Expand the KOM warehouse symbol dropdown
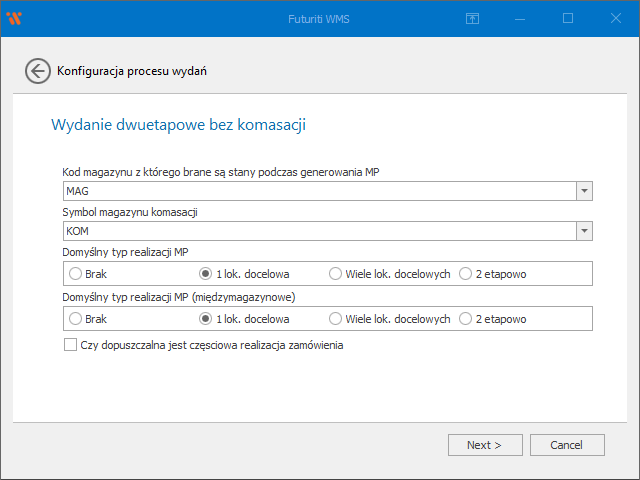 coord(584,231)
